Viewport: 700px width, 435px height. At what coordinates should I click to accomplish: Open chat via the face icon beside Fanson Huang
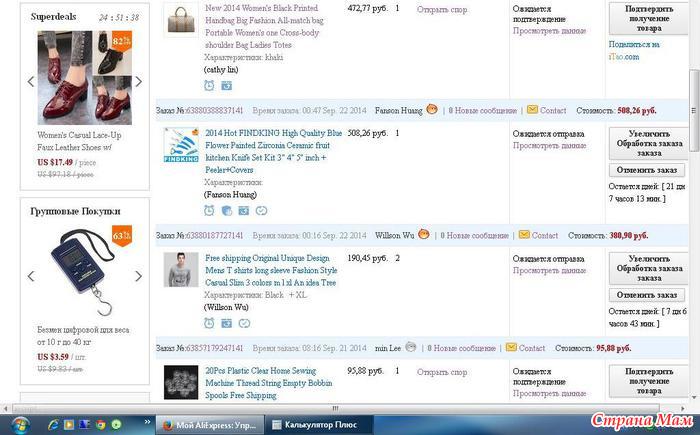pos(432,109)
